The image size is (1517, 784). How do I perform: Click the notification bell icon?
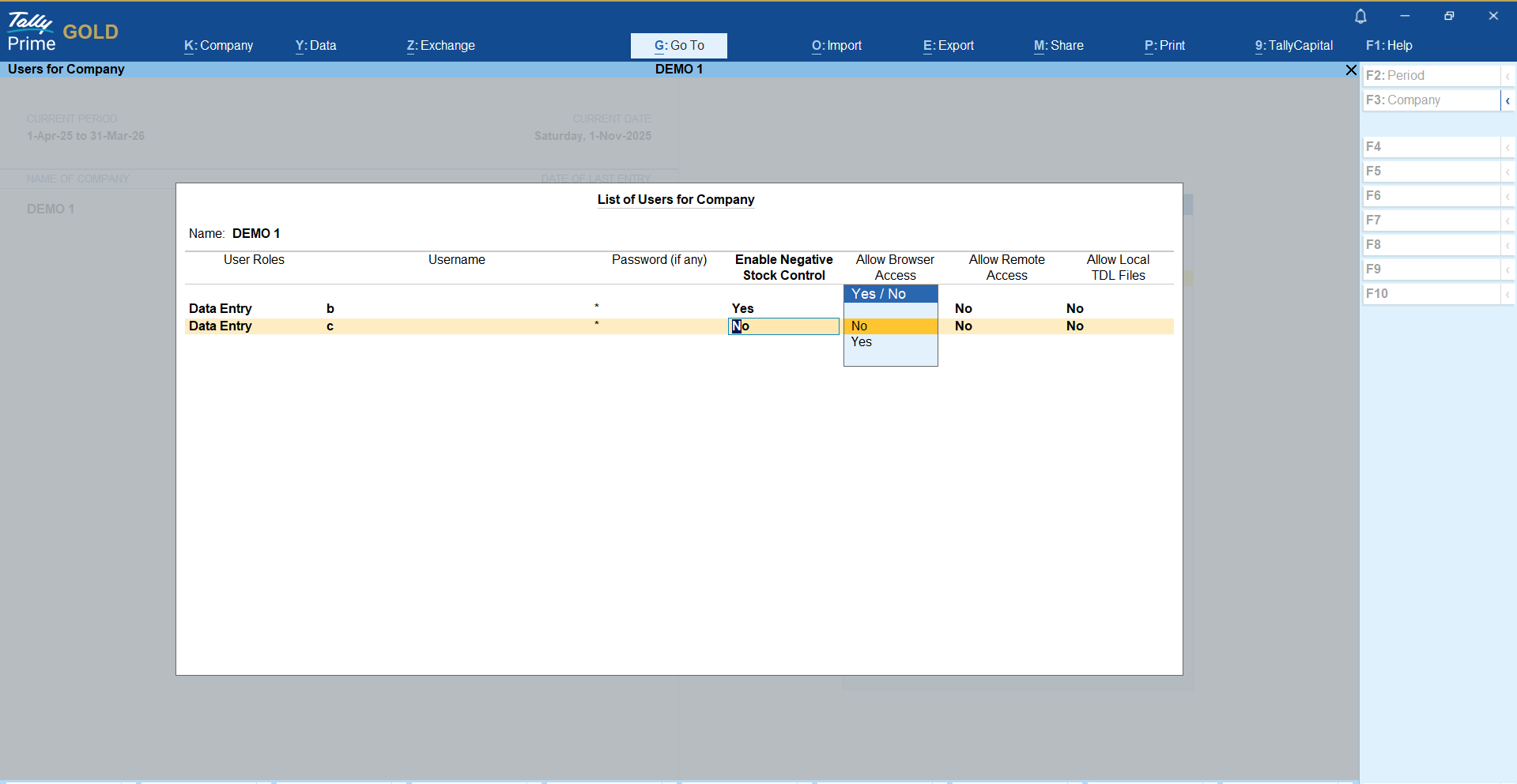click(1360, 17)
